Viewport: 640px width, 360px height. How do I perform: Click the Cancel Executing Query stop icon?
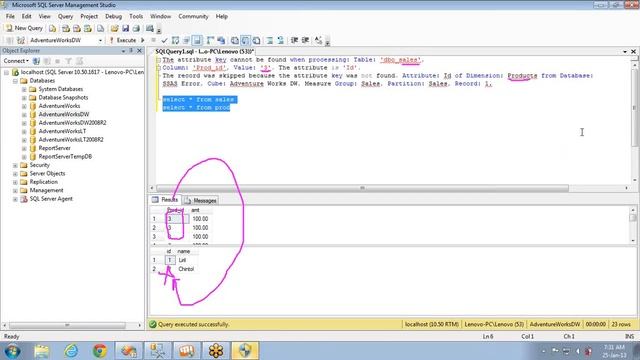click(x=153, y=40)
